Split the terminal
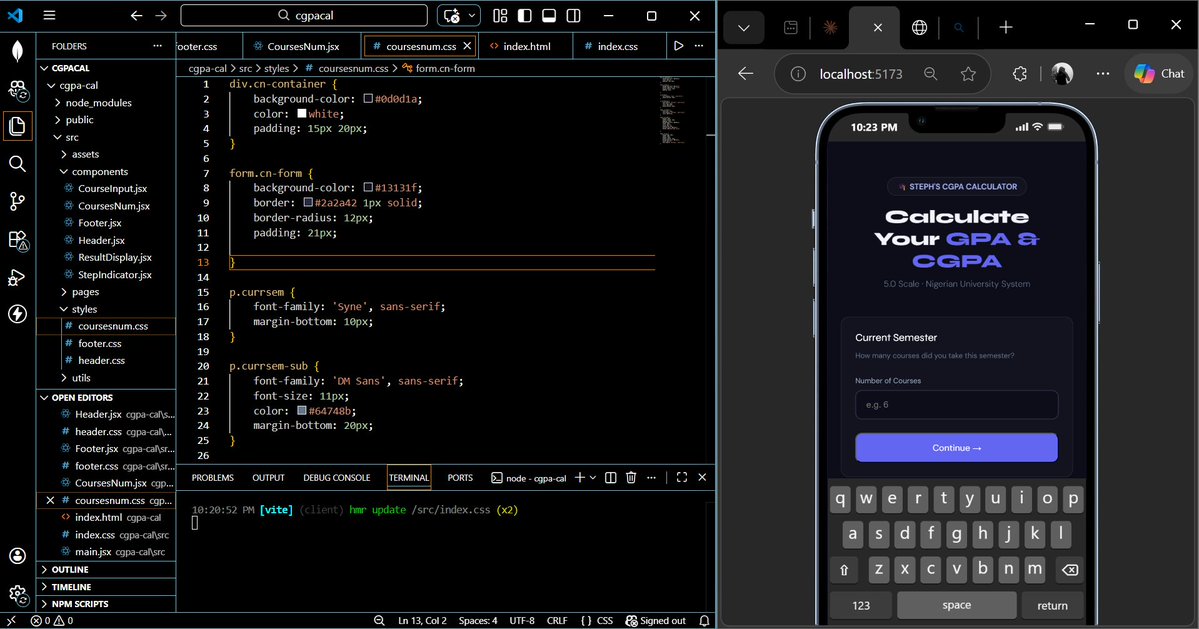 click(x=610, y=478)
